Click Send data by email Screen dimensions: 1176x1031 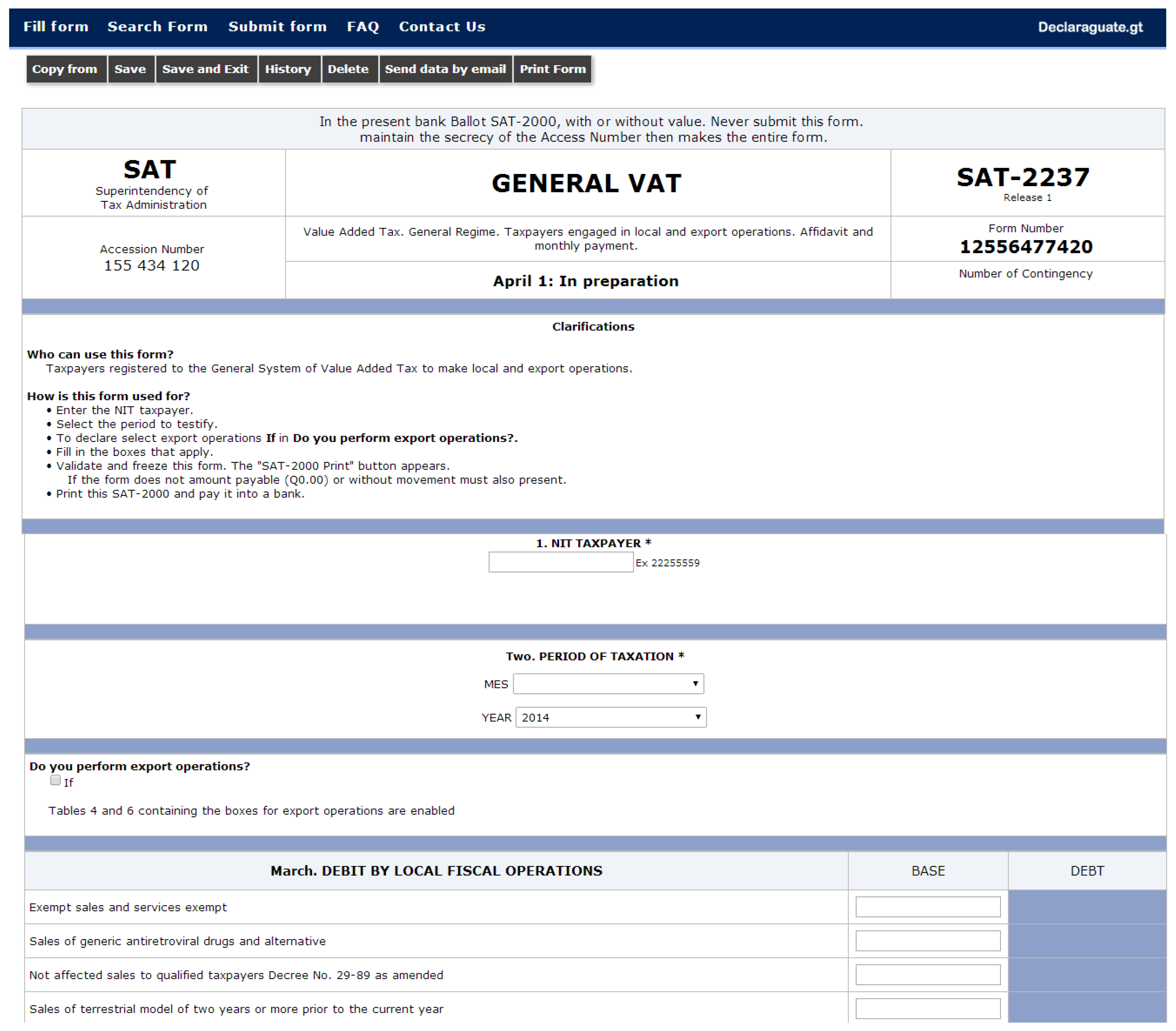(x=445, y=69)
